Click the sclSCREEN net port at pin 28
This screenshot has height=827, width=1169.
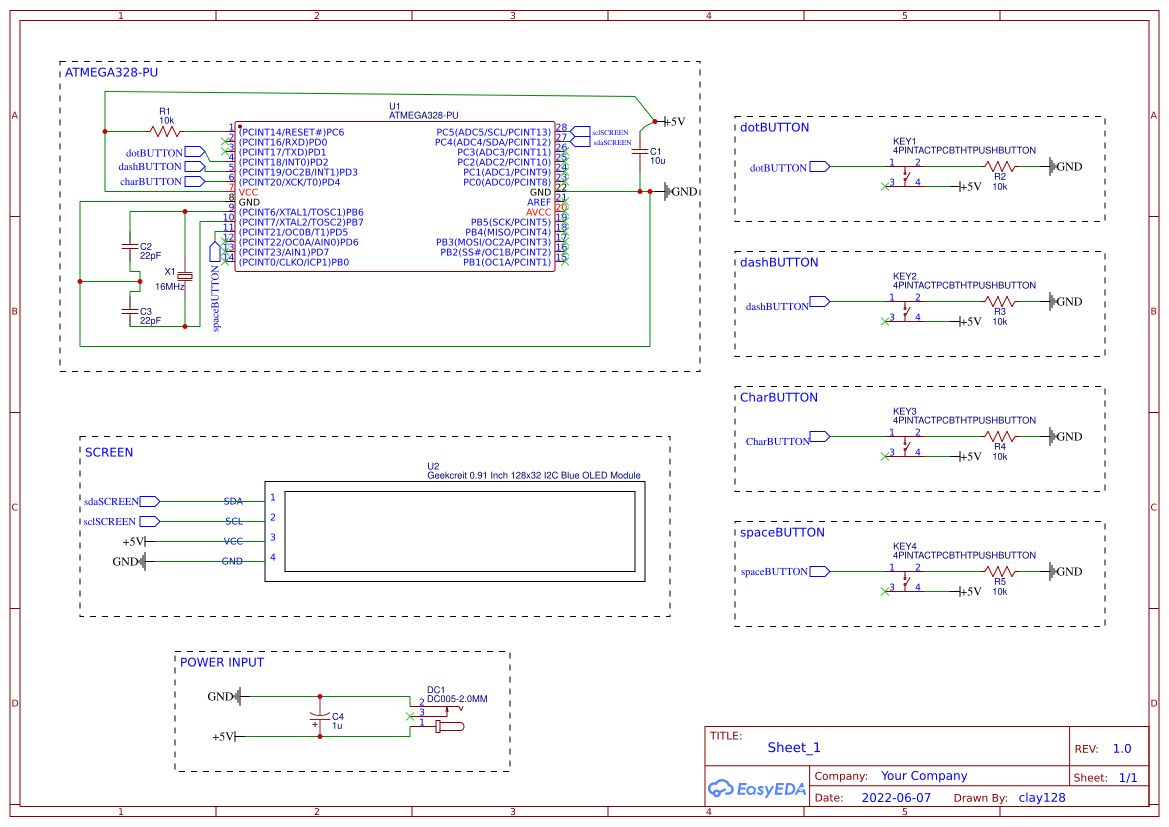click(x=581, y=132)
